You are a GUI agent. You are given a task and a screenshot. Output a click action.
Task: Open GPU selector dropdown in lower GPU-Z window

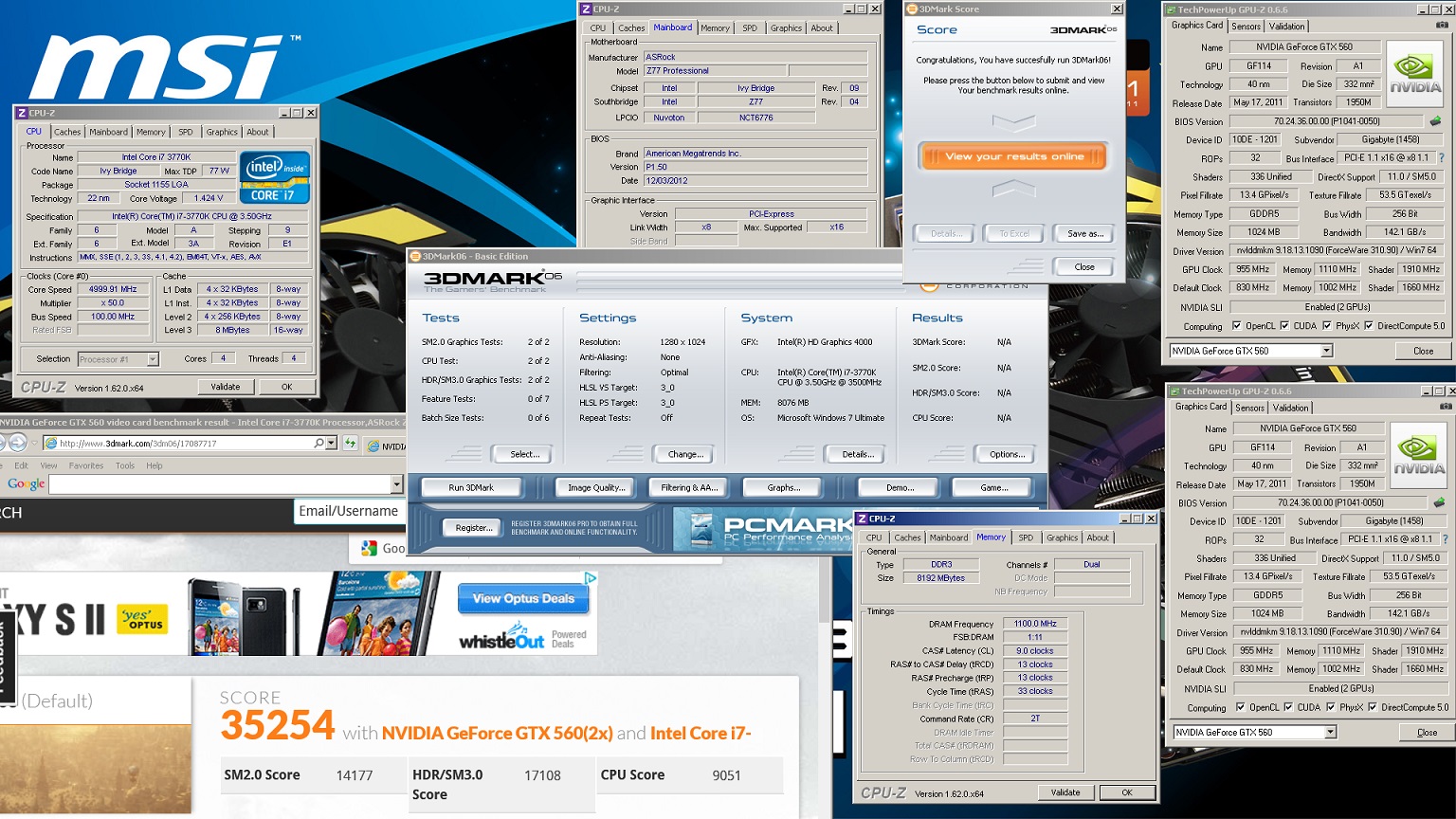[x=1330, y=732]
